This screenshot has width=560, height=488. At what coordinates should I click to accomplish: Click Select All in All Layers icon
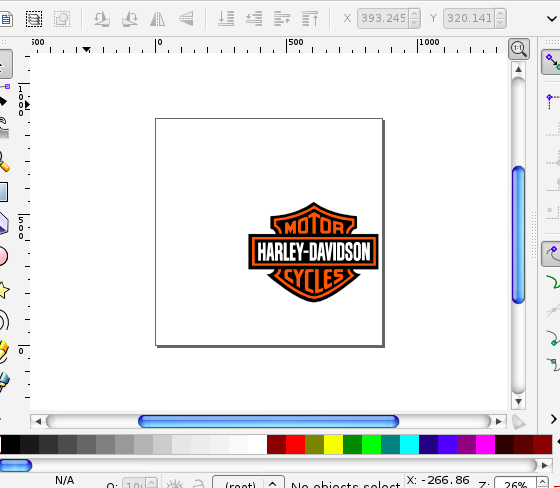pos(34,18)
